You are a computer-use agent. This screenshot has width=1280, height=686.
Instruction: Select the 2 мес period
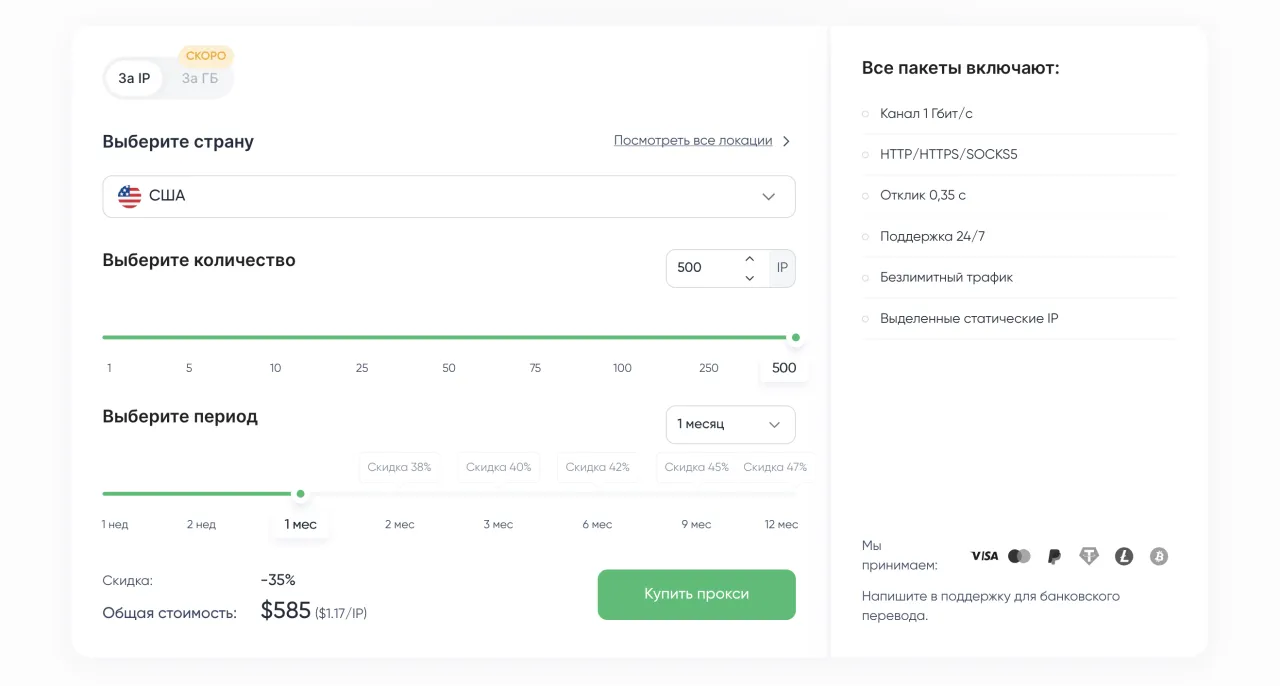click(x=400, y=524)
